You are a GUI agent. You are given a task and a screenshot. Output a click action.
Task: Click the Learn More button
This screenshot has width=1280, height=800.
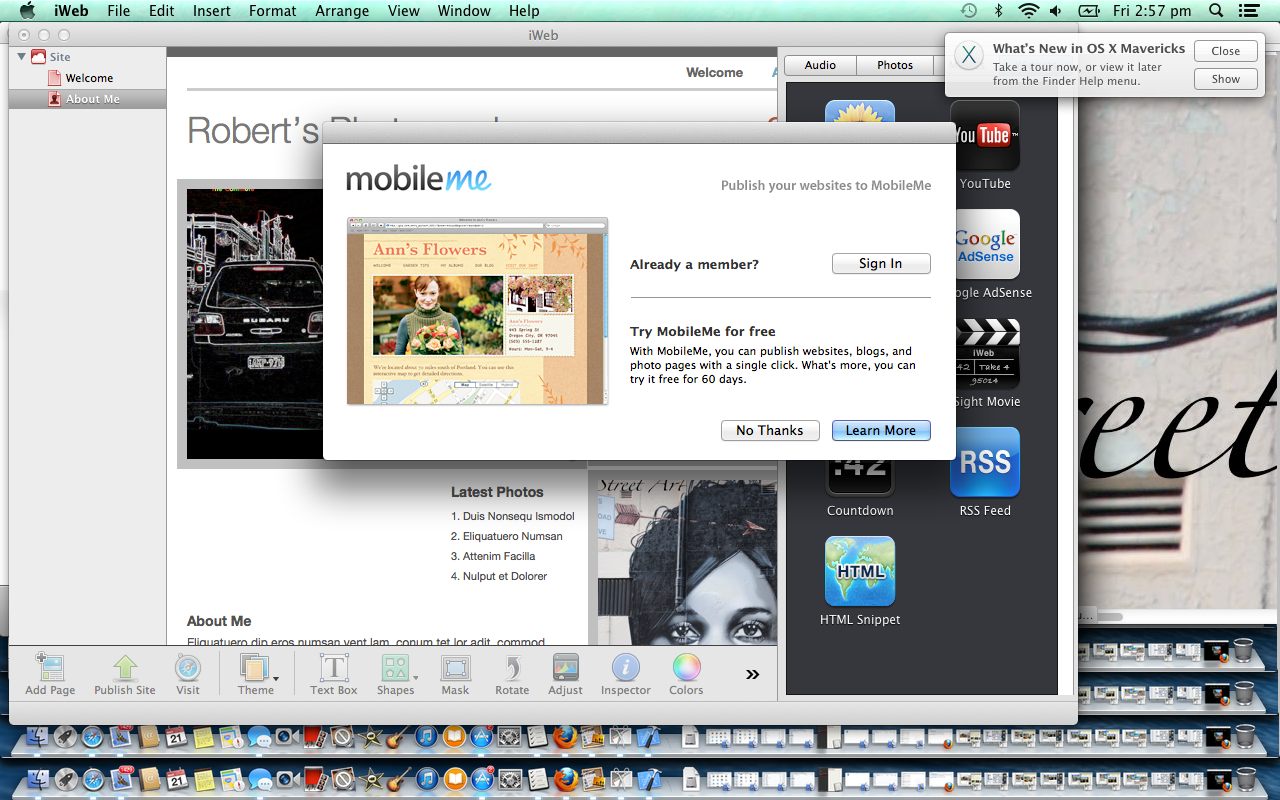[881, 430]
